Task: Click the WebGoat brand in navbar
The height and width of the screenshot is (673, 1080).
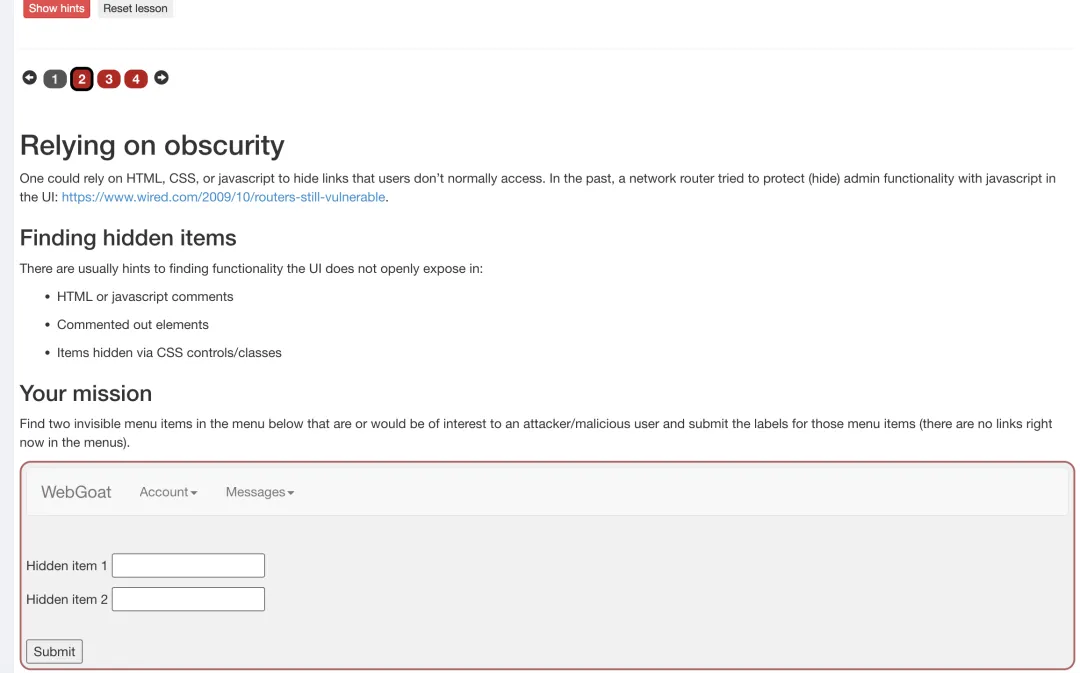Action: [x=76, y=492]
